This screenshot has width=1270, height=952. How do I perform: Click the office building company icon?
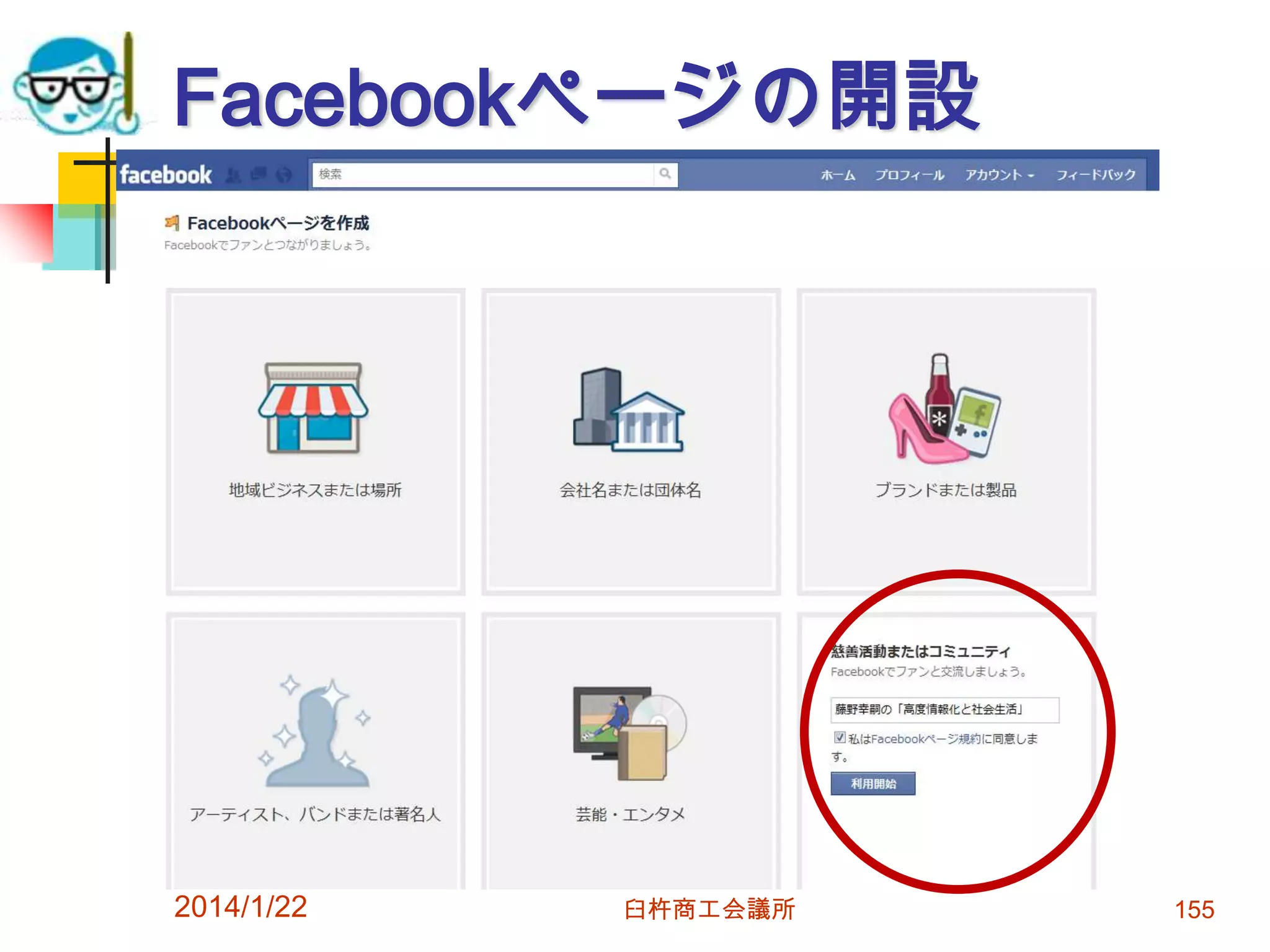(x=629, y=410)
